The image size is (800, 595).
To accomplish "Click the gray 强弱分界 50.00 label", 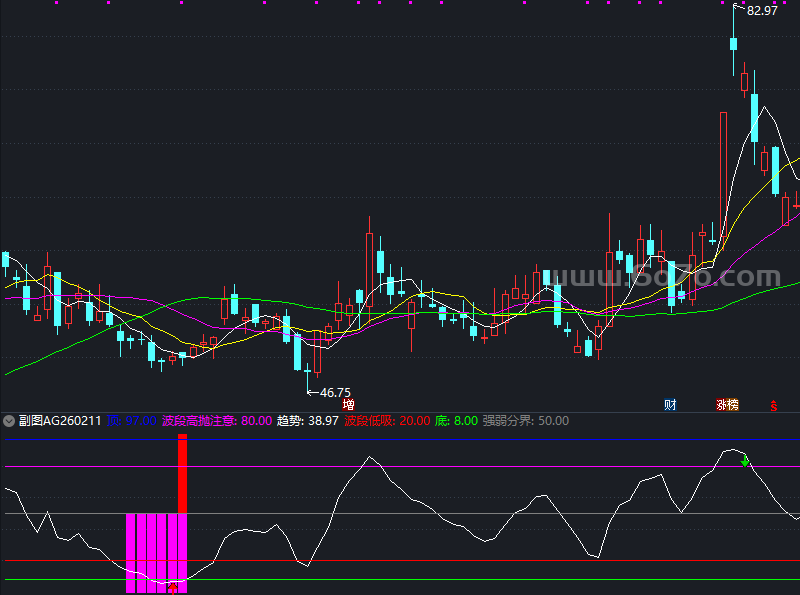I will (525, 421).
